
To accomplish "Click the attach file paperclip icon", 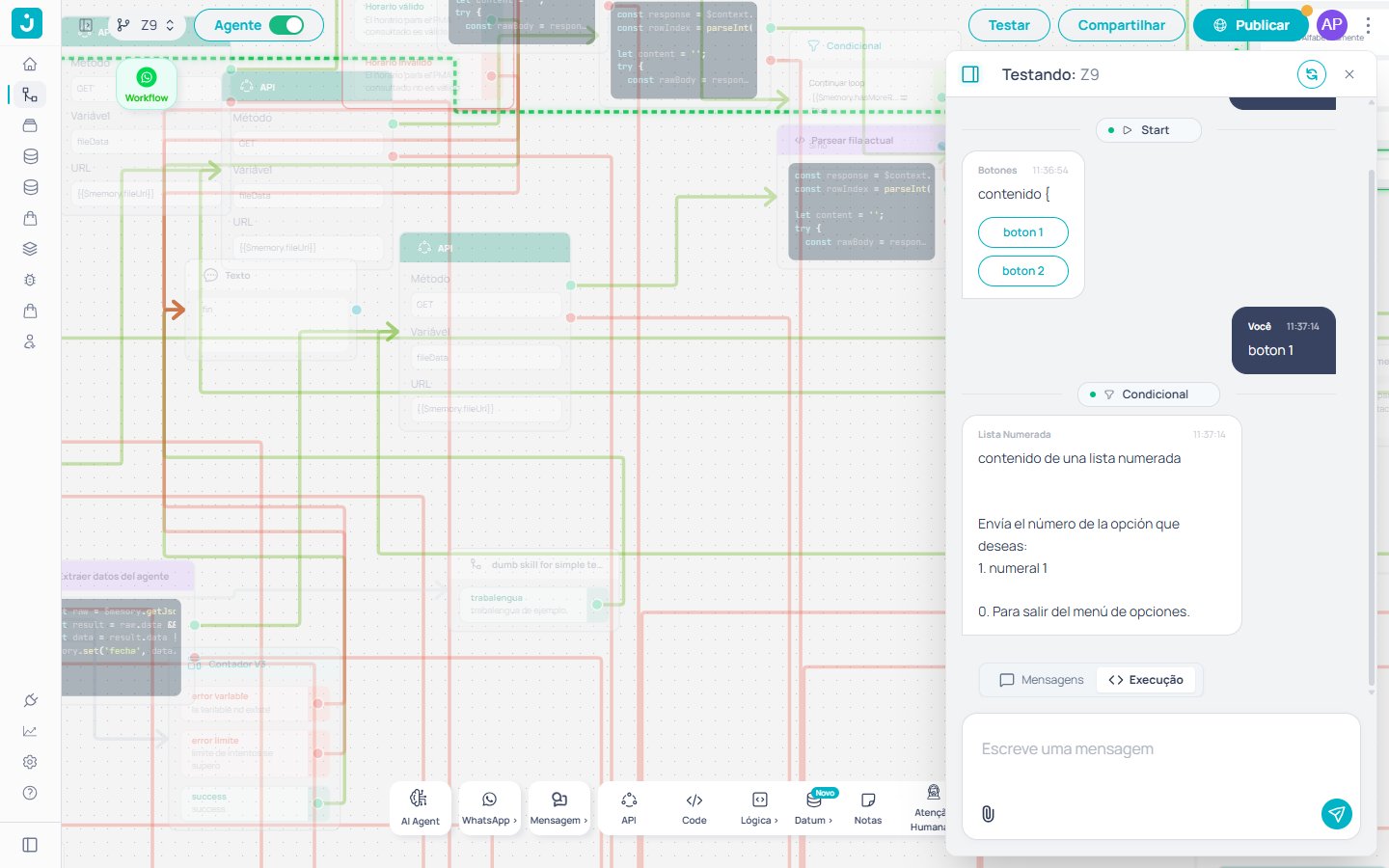I will [x=988, y=814].
